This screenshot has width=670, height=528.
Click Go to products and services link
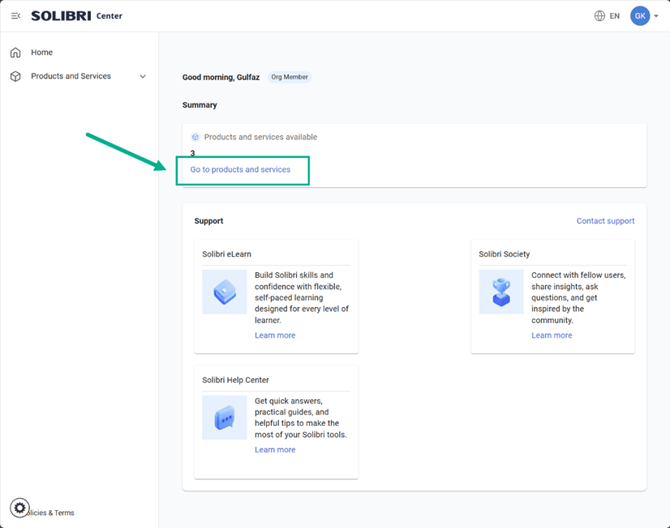coord(240,170)
